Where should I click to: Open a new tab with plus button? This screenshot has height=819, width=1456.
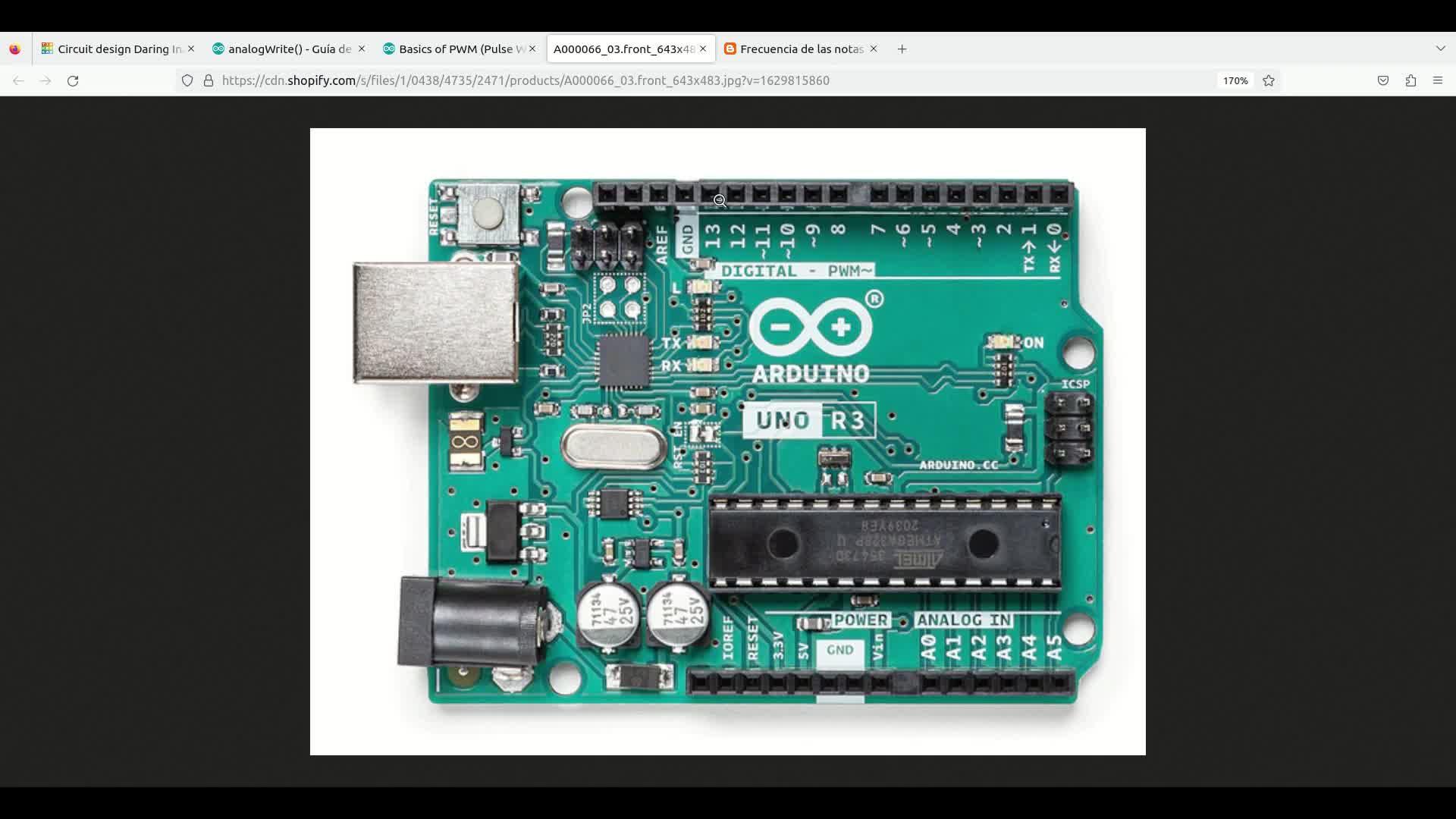tap(902, 49)
